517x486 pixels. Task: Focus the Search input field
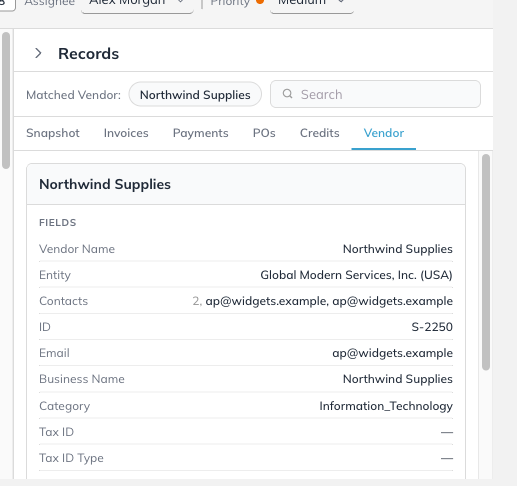coord(375,94)
